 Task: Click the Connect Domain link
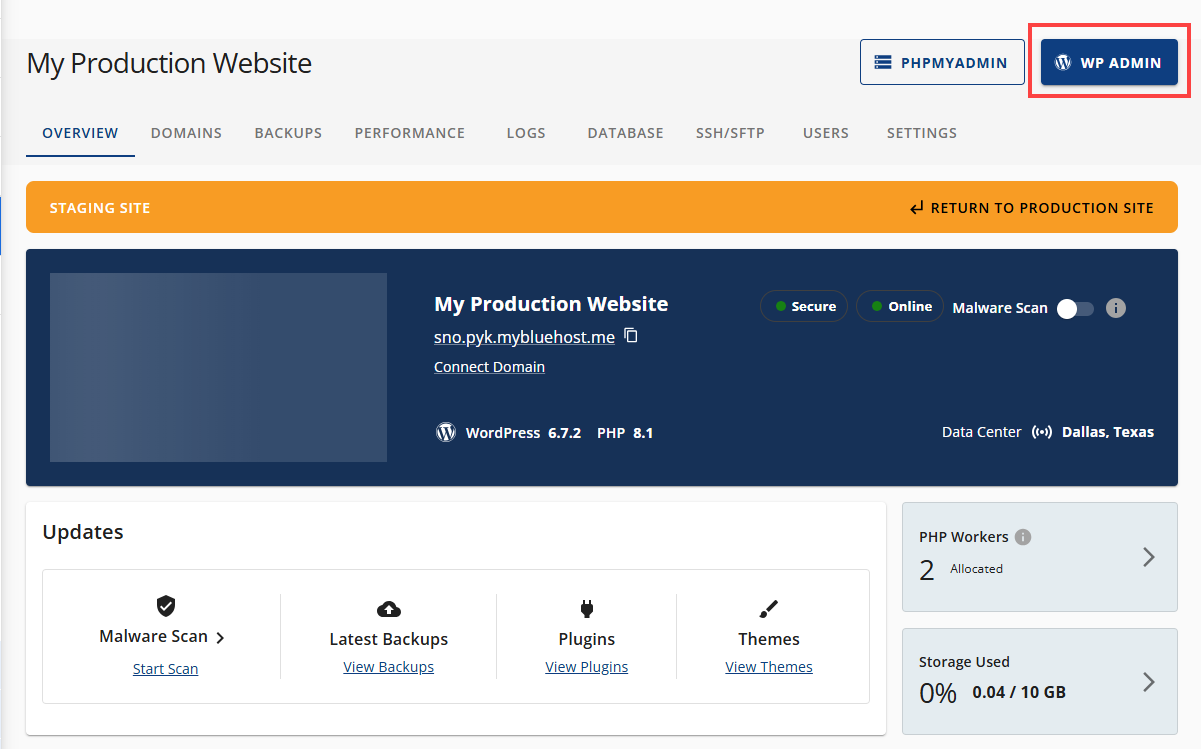point(489,367)
